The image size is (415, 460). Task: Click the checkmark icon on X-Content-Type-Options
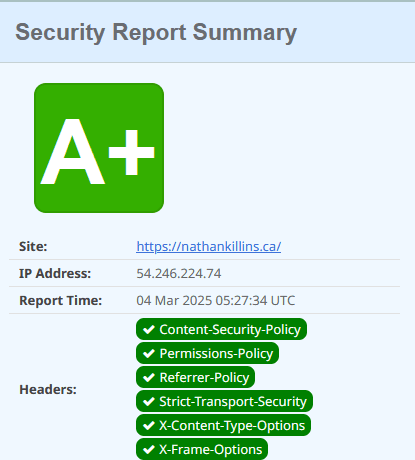149,425
